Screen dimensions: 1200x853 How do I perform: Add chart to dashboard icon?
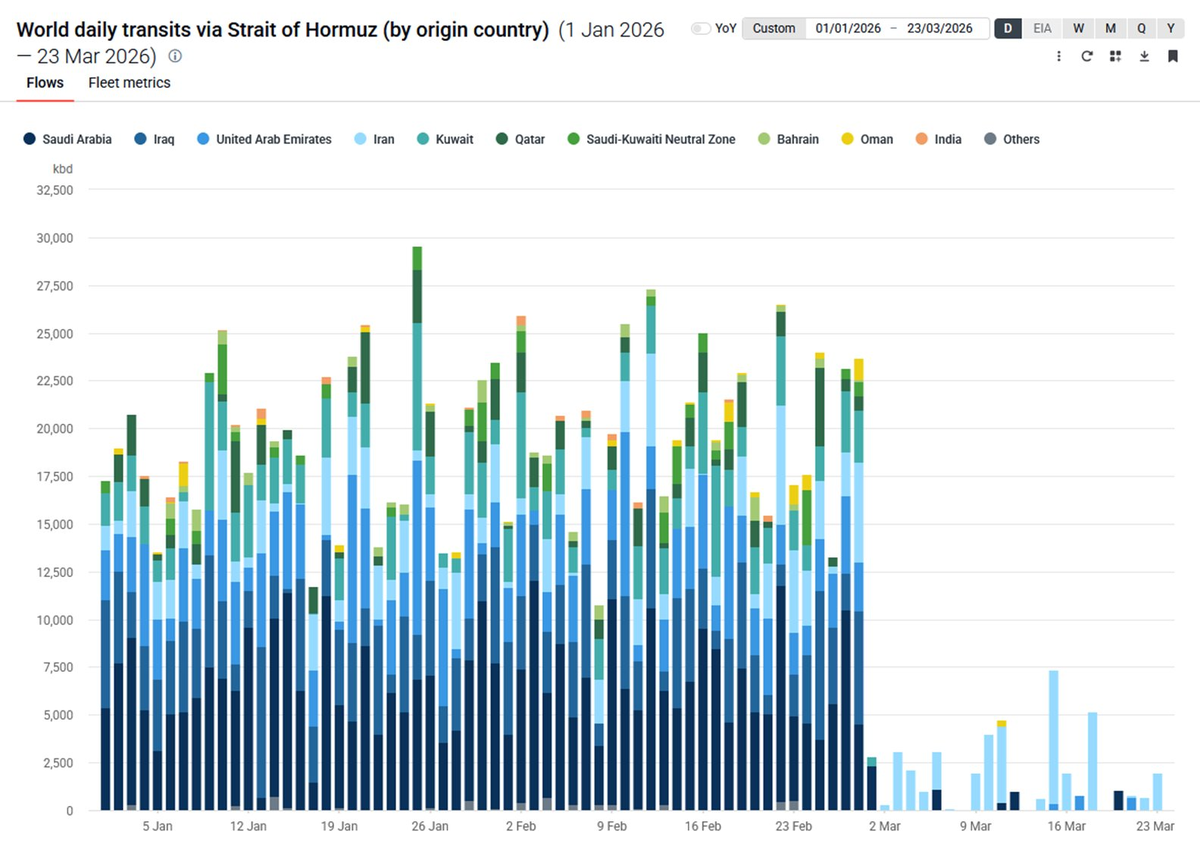coord(1115,57)
